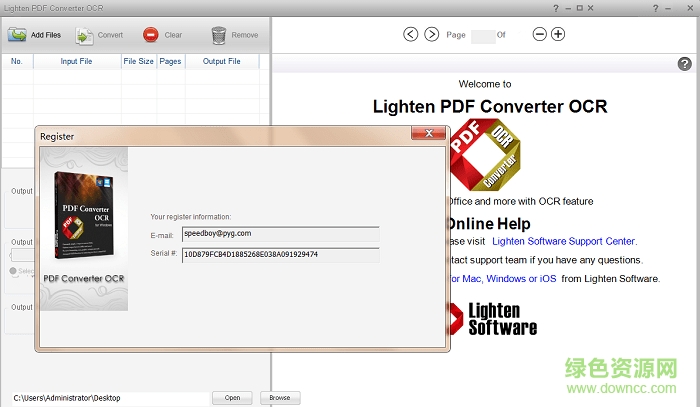The image size is (700, 407).
Task: Click the Lighten Software logo
Action: coord(492,319)
